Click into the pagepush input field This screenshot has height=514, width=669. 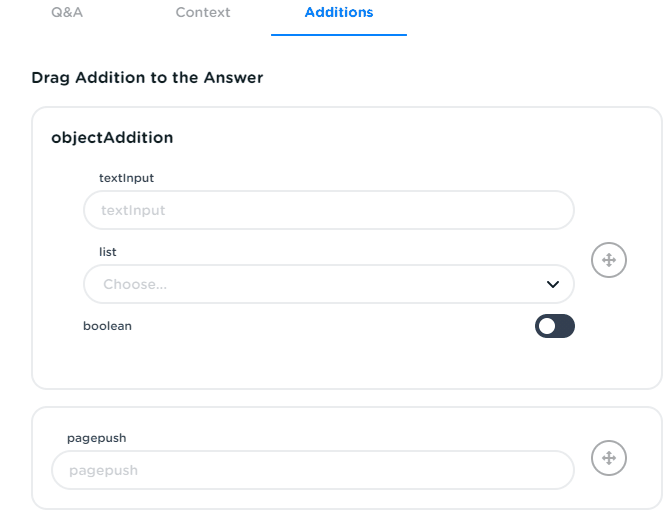pos(312,470)
